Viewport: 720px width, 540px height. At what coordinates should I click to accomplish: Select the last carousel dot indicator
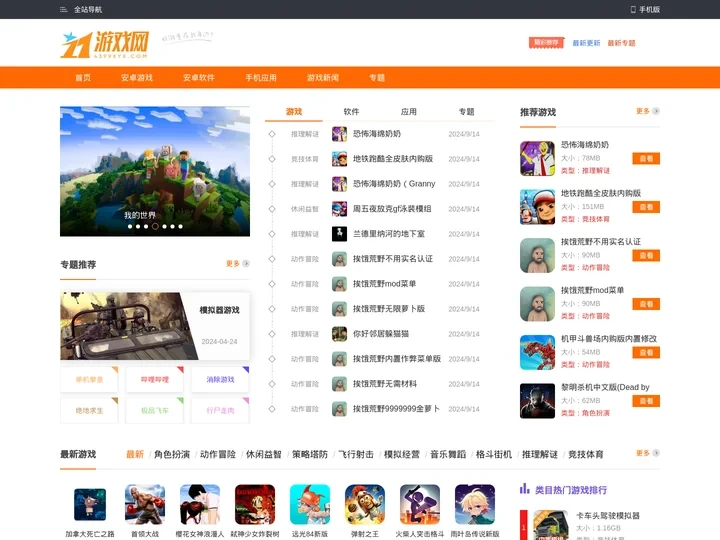pyautogui.click(x=180, y=226)
